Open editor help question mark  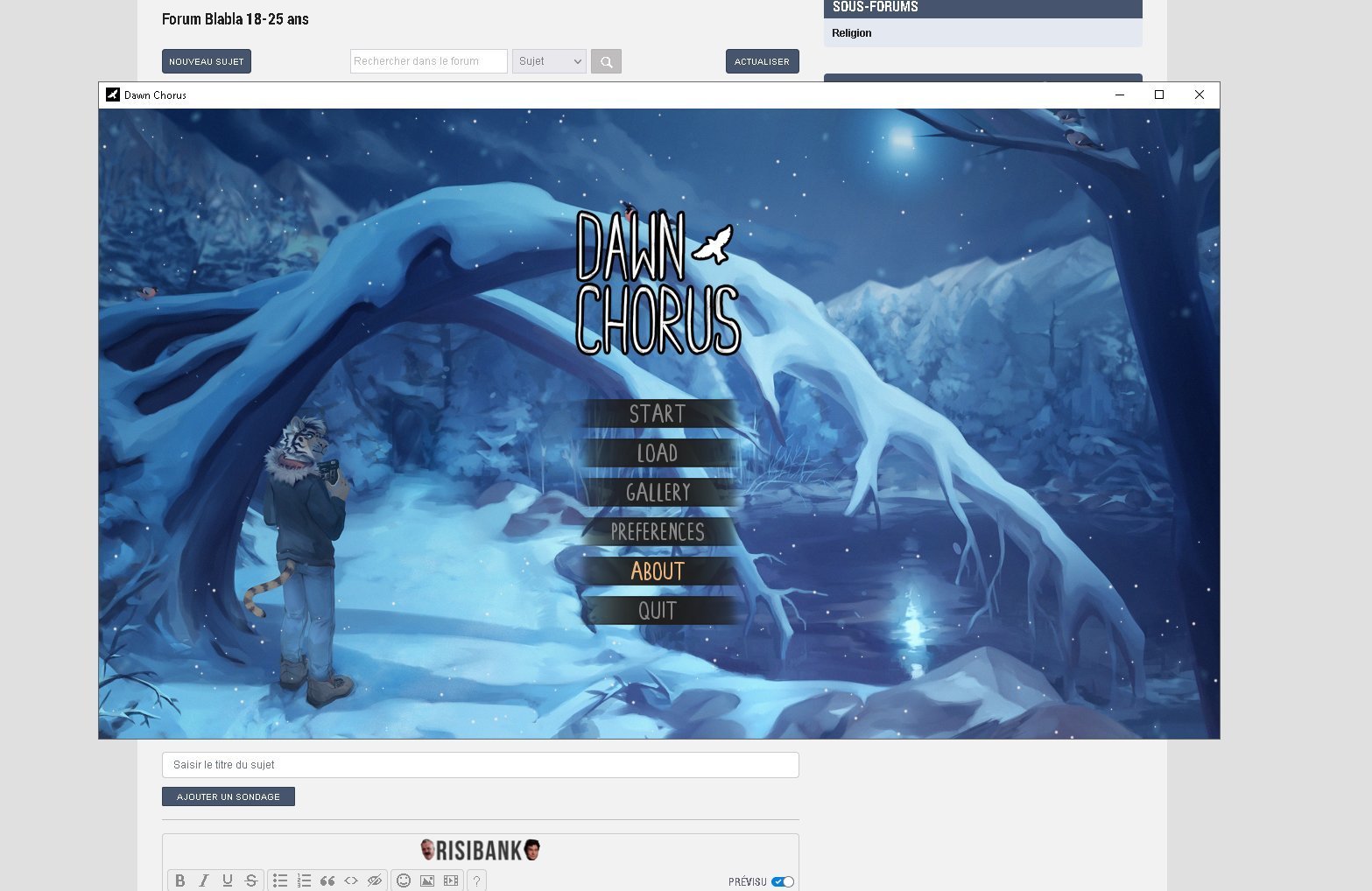pyautogui.click(x=477, y=880)
